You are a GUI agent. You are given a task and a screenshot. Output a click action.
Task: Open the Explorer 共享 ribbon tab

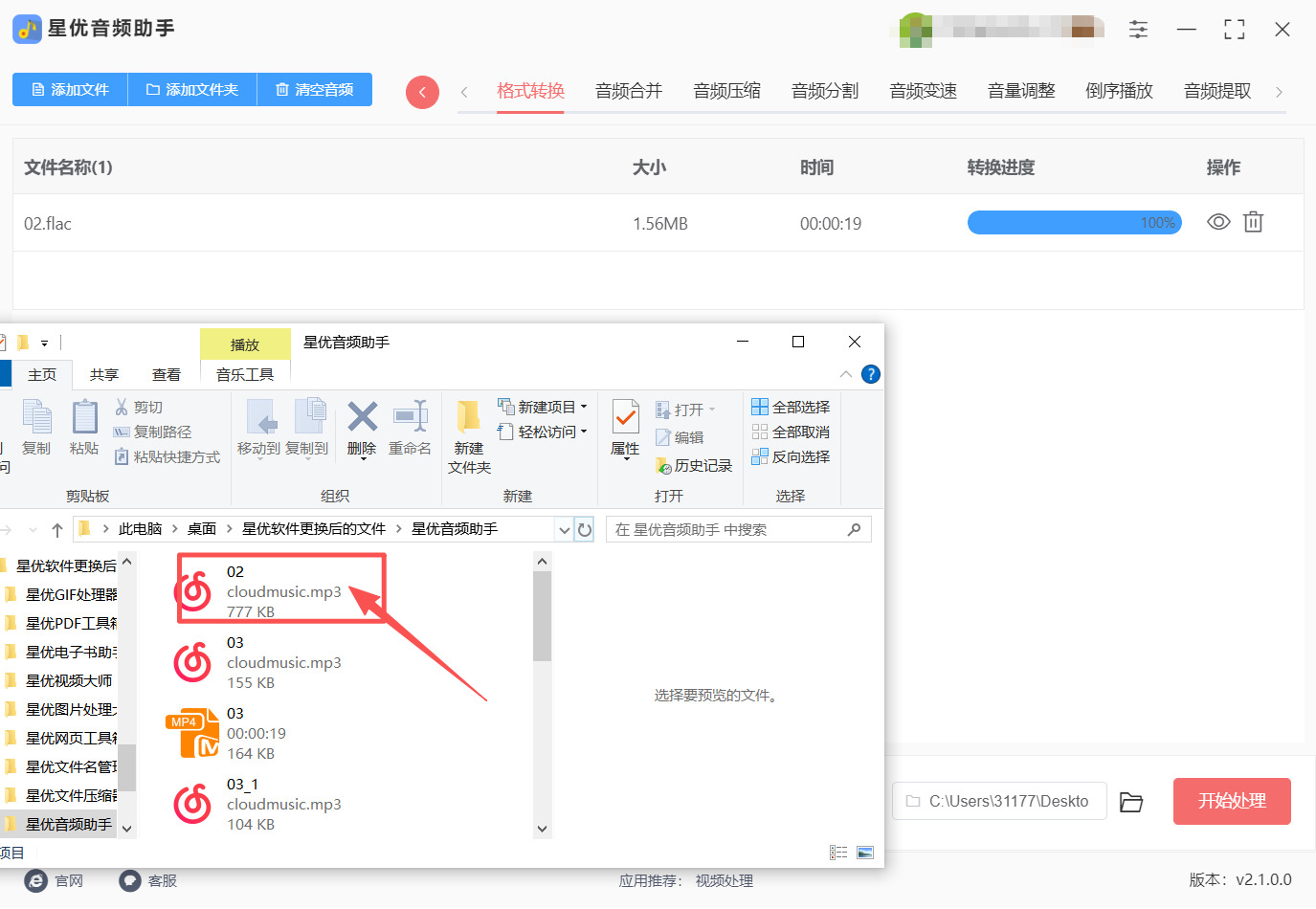click(x=104, y=374)
